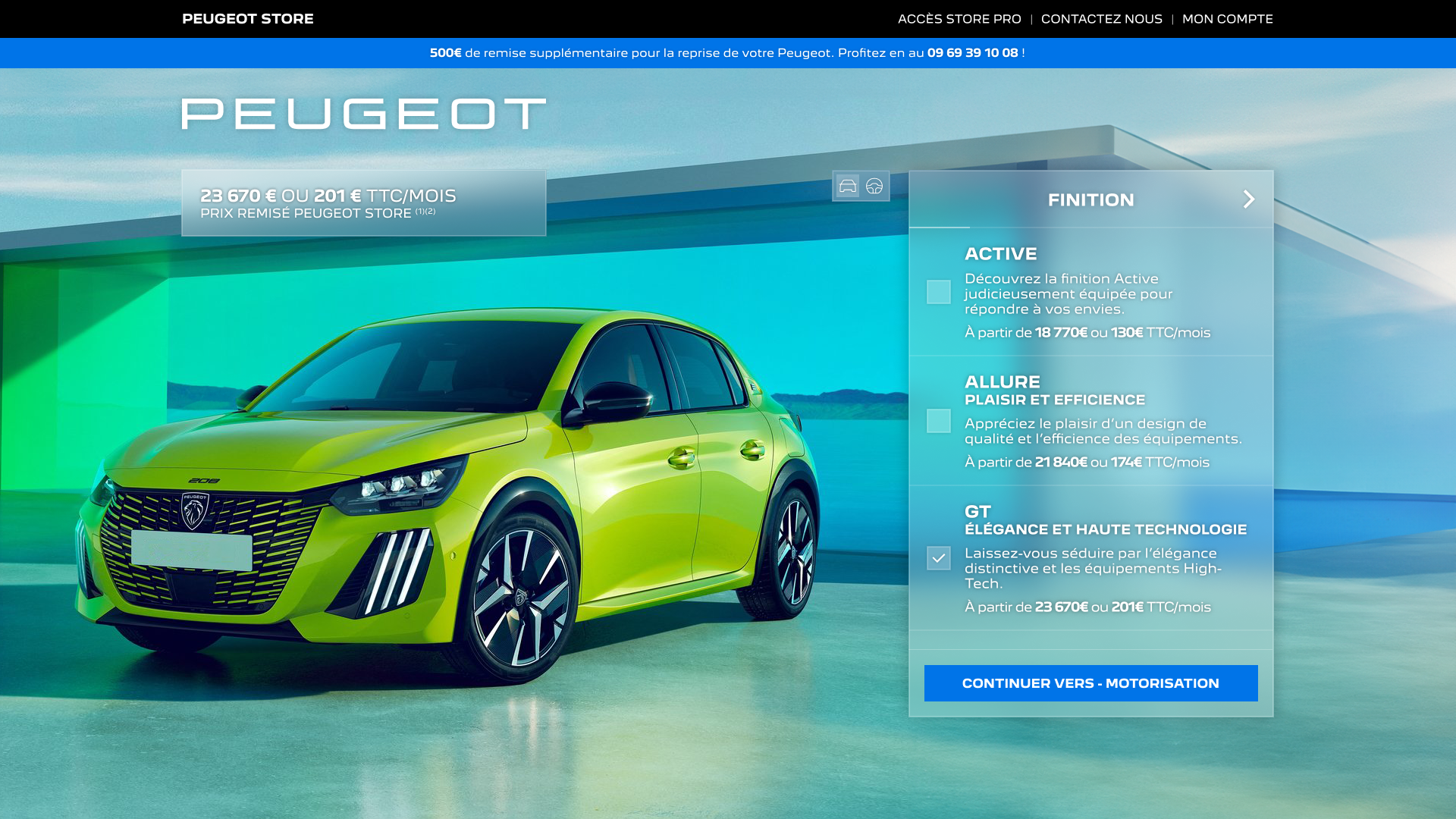
Task: Switch to interior steering wheel view
Action: 874,186
